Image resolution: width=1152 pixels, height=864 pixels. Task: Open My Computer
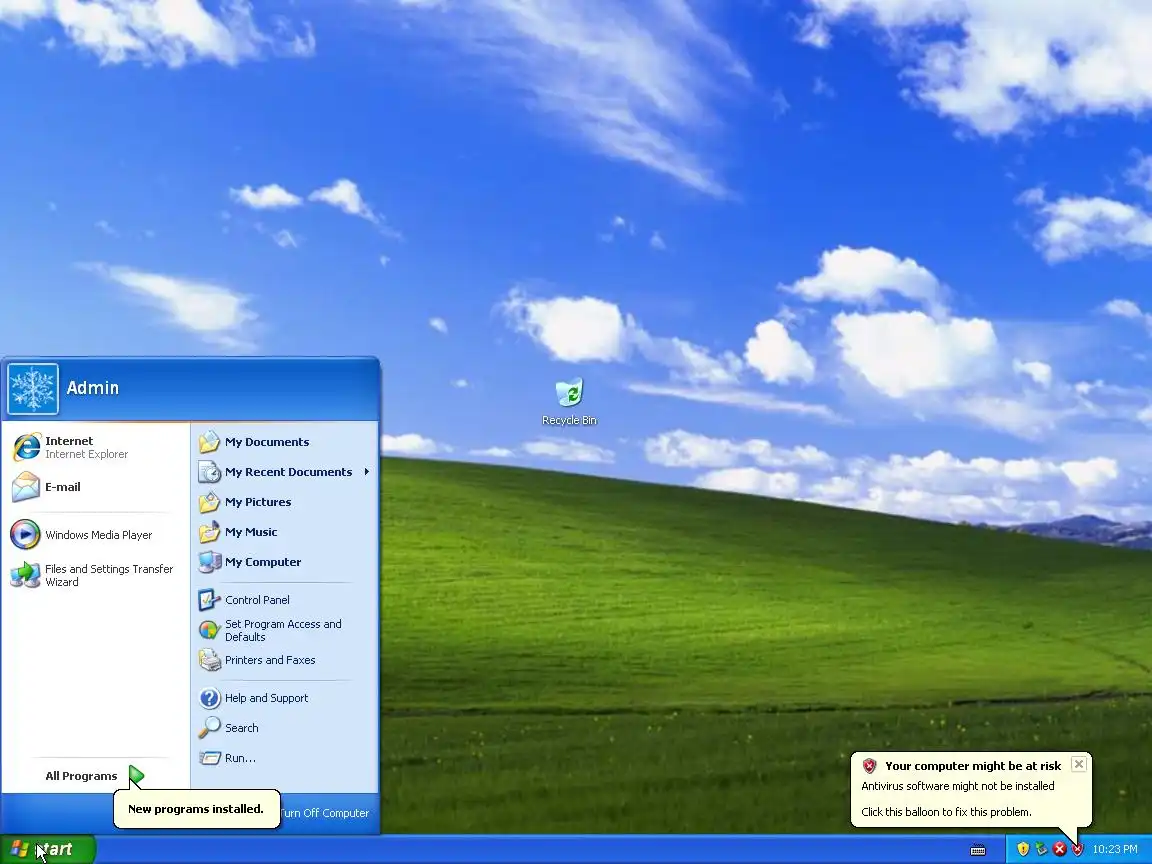284,562
